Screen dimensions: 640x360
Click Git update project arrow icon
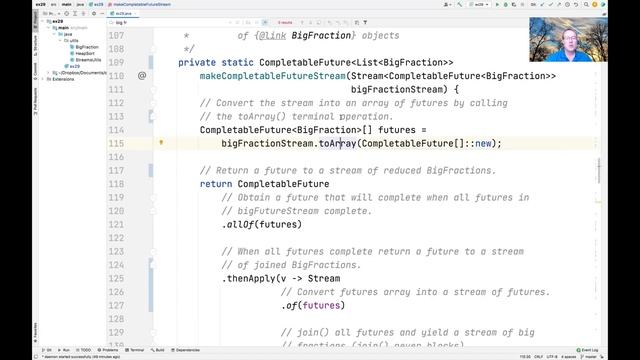click(x=542, y=4)
